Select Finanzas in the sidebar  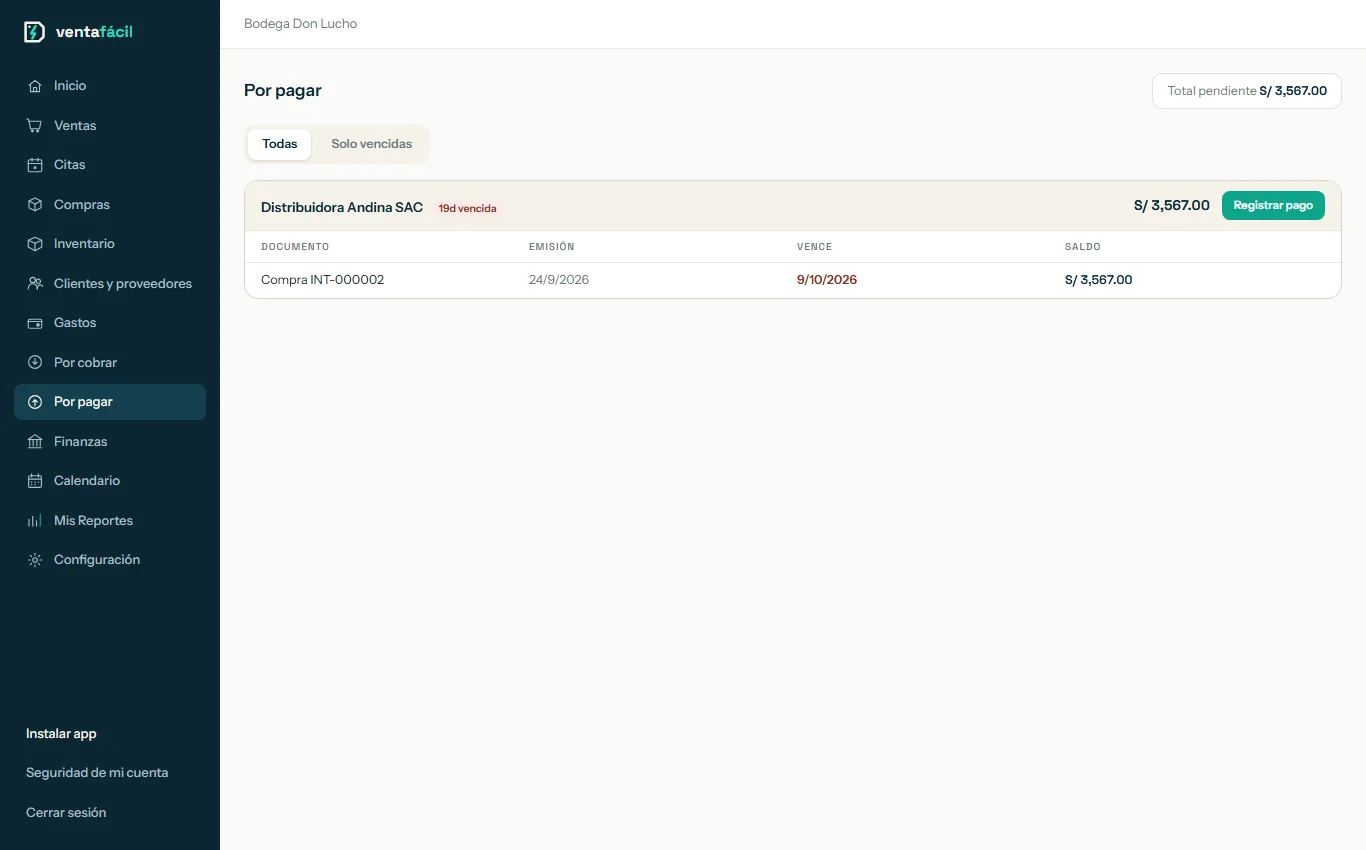pos(110,442)
